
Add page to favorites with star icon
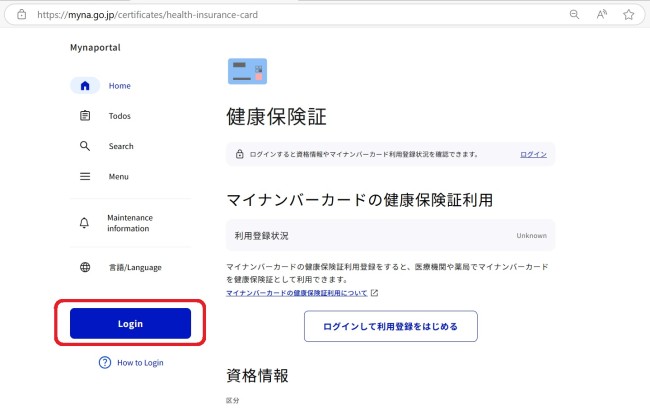[629, 15]
